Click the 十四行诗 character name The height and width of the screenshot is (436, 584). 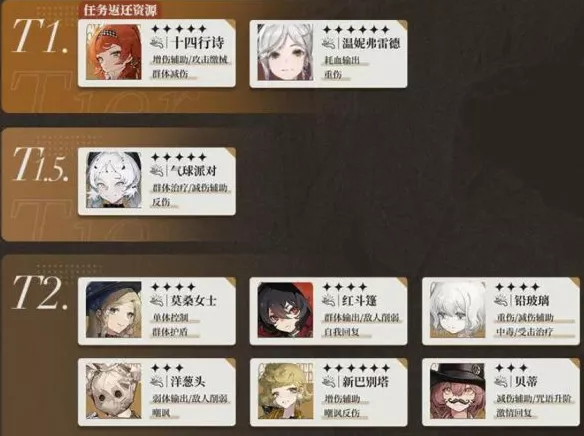pyautogui.click(x=197, y=43)
